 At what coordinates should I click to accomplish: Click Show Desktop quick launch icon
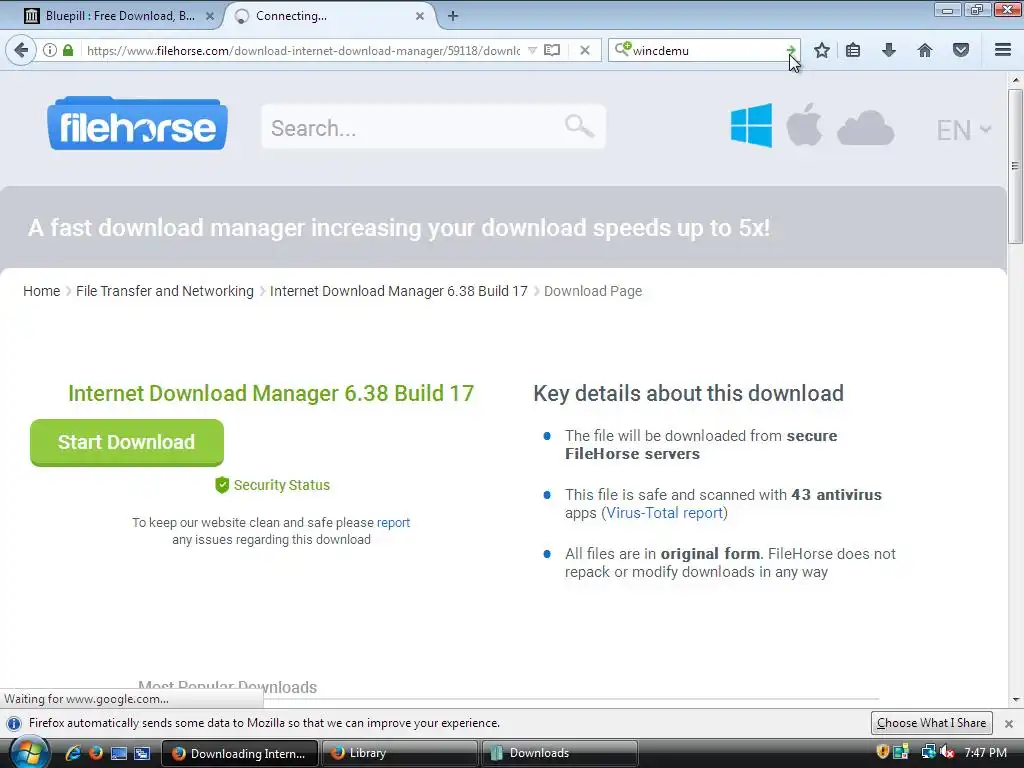pos(119,753)
